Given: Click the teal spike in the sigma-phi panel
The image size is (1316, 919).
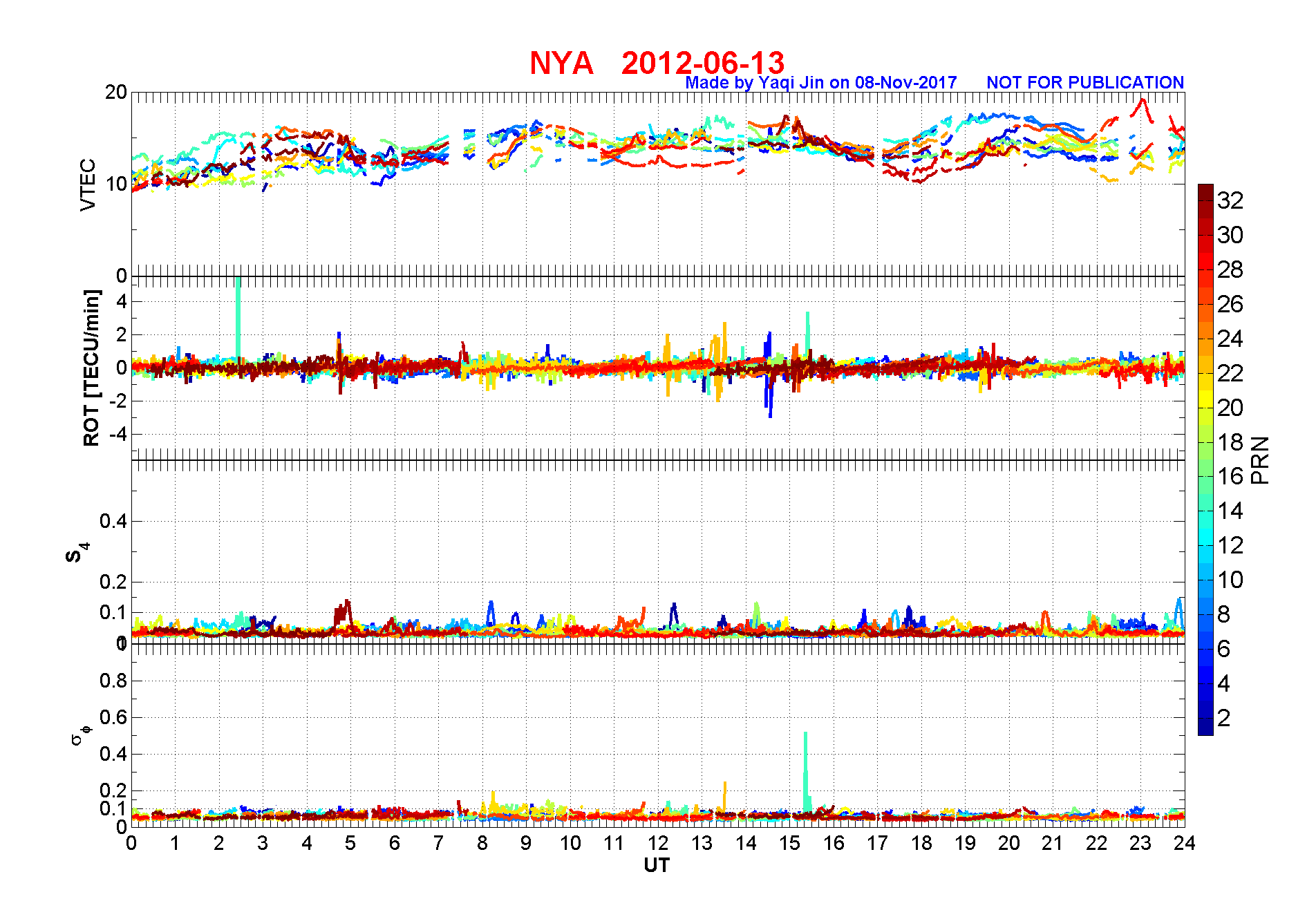Looking at the screenshot, I should click(806, 770).
